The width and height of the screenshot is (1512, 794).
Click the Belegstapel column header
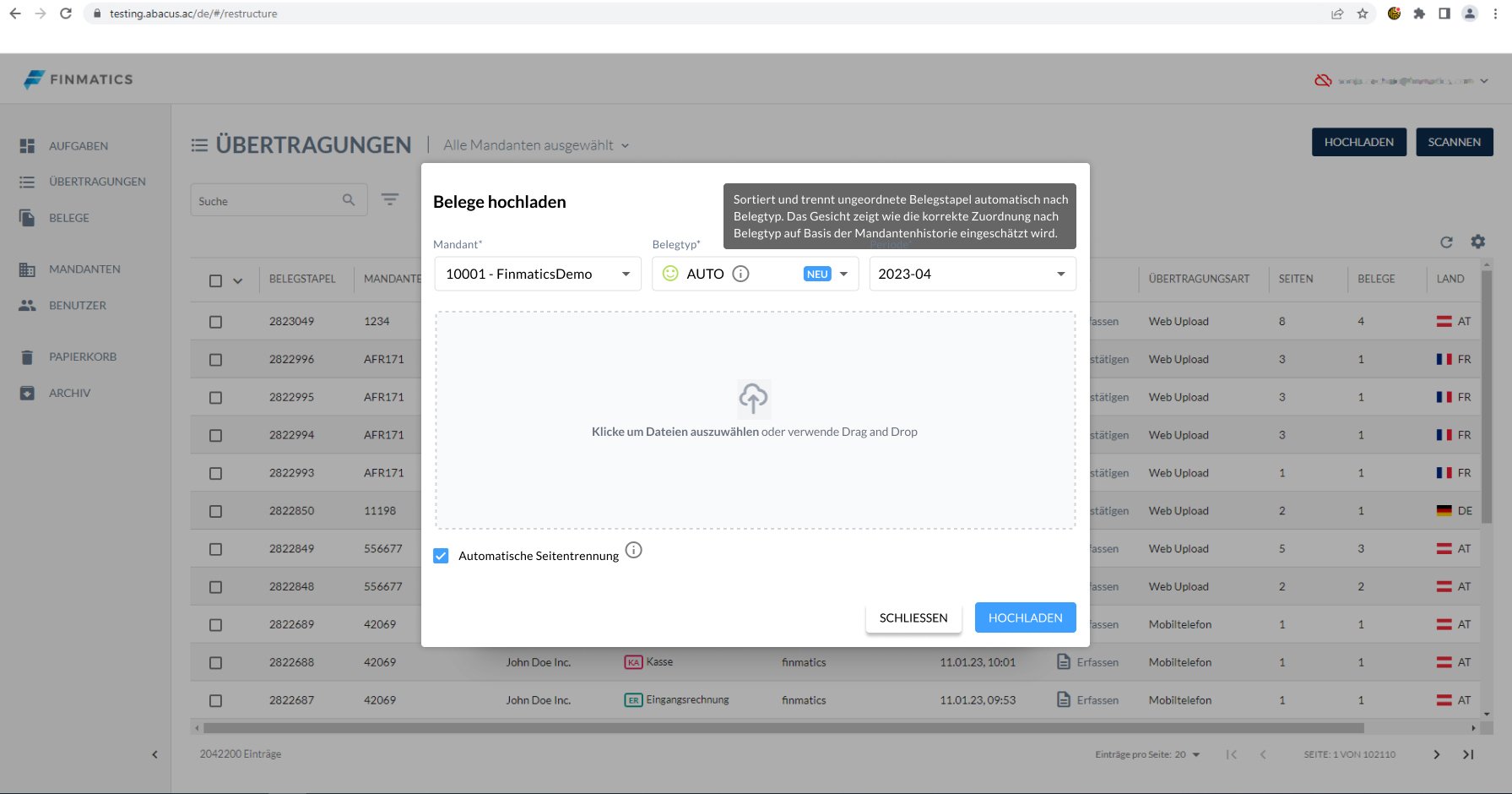tap(302, 279)
